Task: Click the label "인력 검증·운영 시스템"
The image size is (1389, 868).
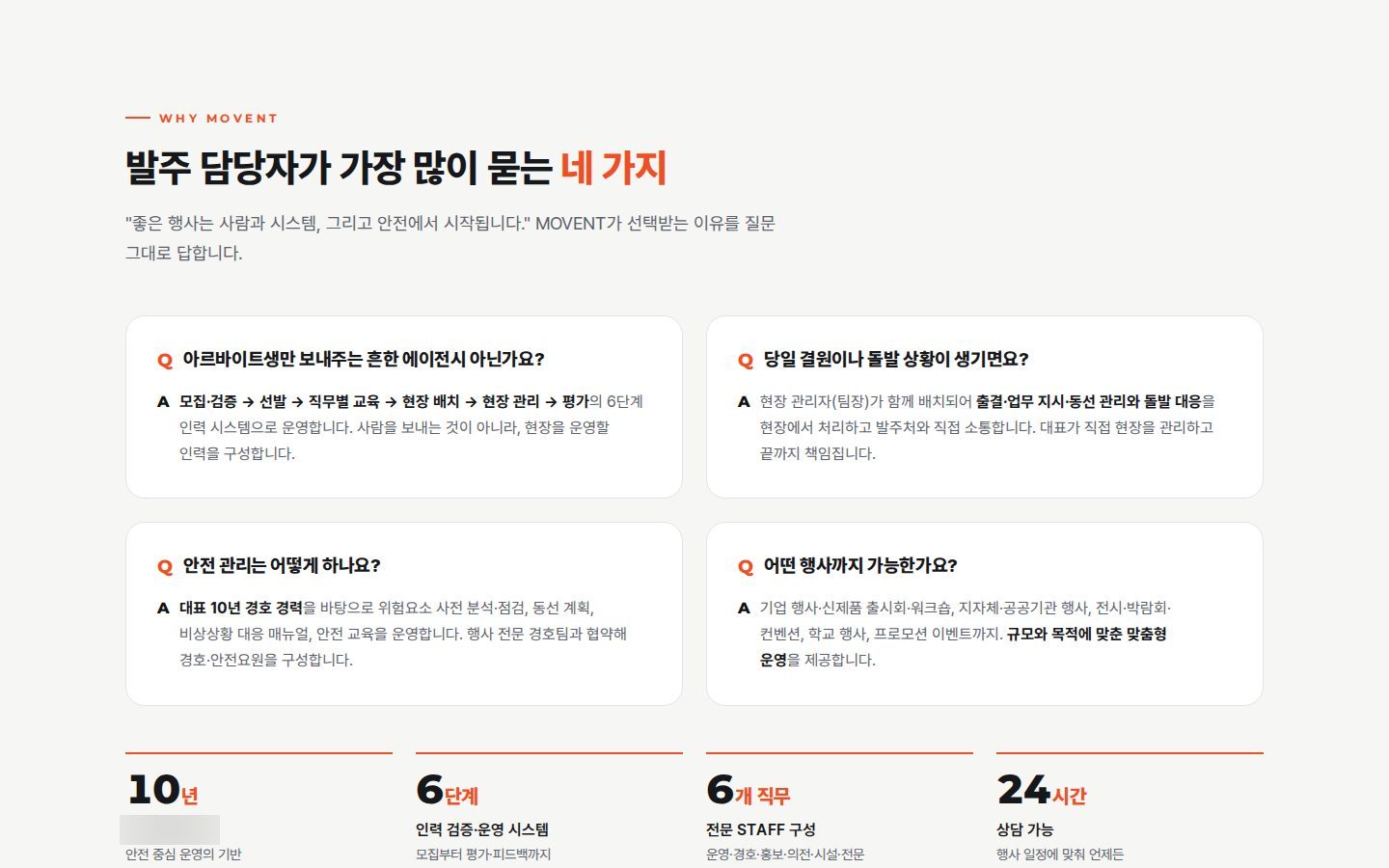Action: (482, 829)
